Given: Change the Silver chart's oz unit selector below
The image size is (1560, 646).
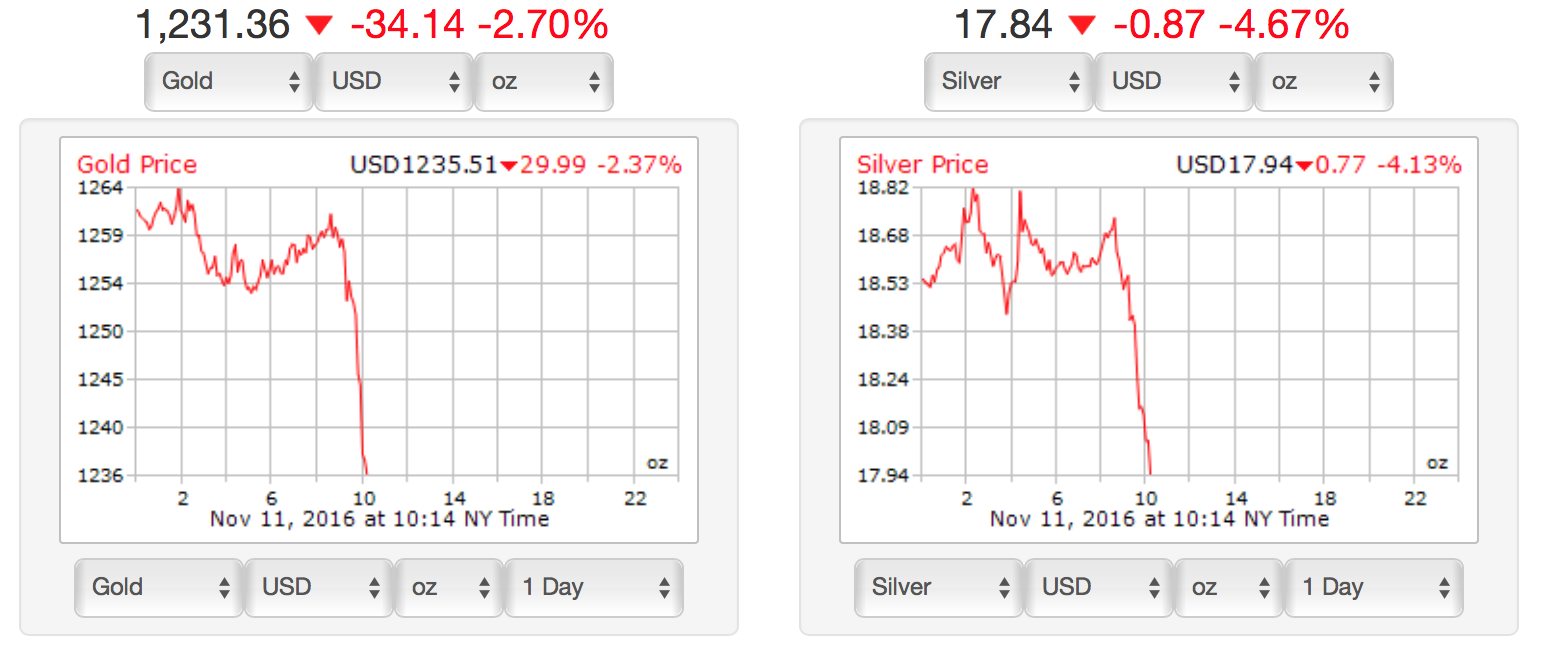Looking at the screenshot, I should [x=1229, y=587].
